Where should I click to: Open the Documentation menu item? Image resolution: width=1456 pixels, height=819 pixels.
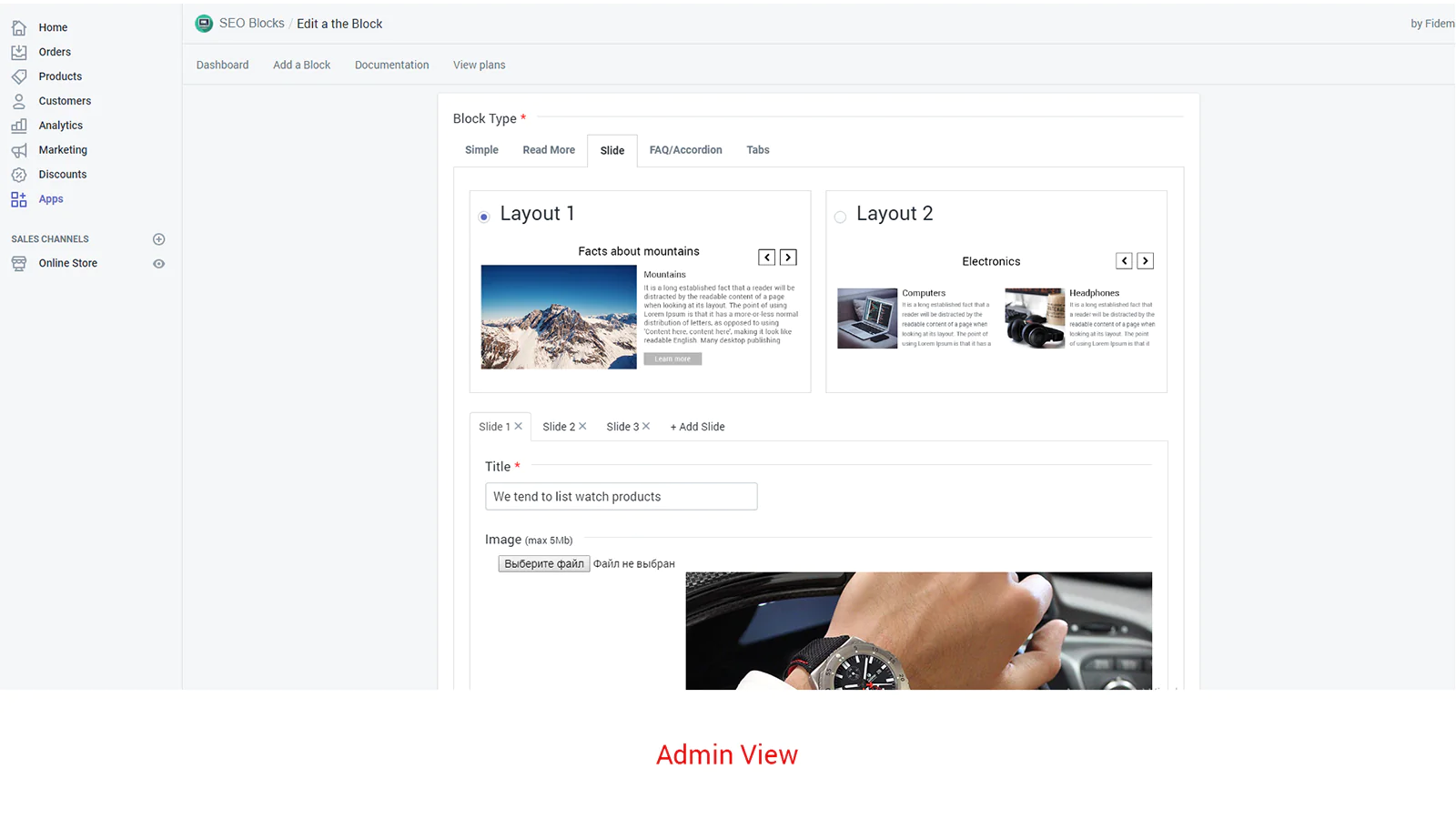pyautogui.click(x=391, y=65)
